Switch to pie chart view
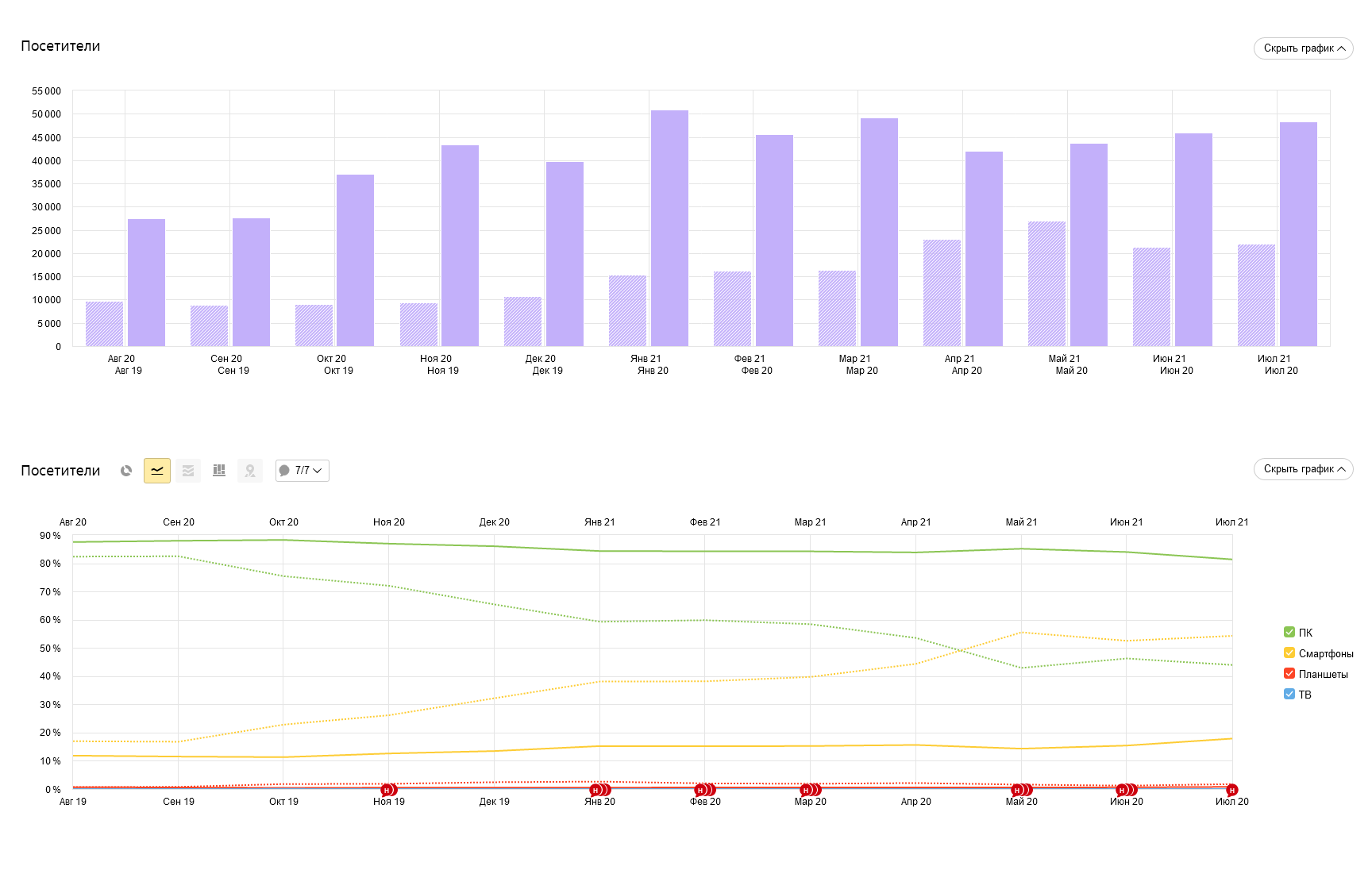The height and width of the screenshot is (870, 1372). (x=126, y=471)
